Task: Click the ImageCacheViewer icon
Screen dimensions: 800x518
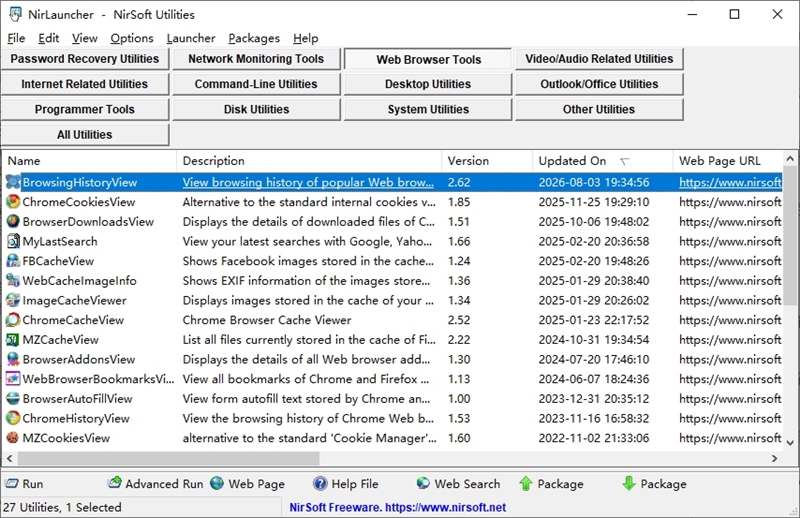Action: [13, 300]
